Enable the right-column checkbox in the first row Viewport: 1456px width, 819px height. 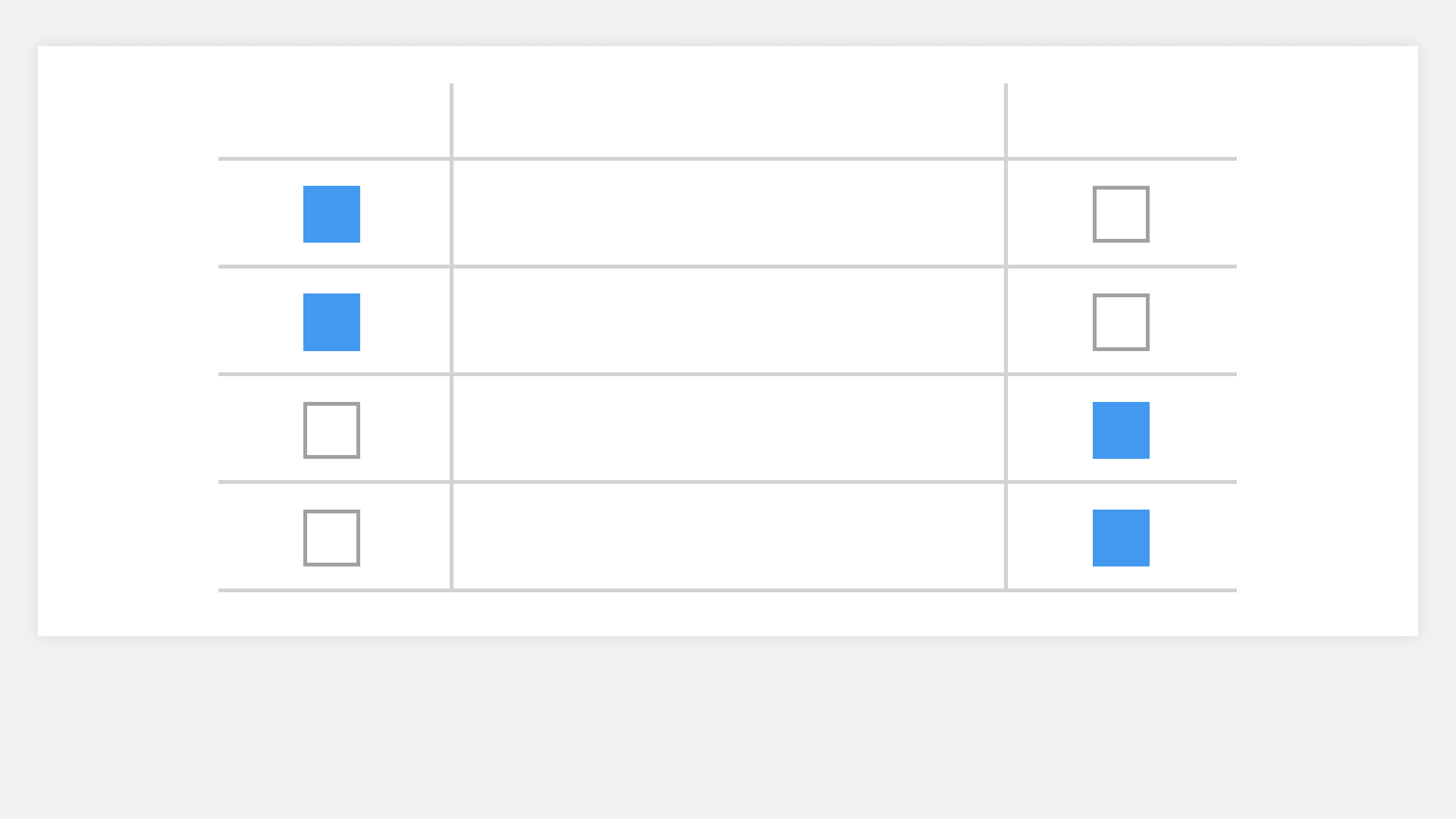1120,214
